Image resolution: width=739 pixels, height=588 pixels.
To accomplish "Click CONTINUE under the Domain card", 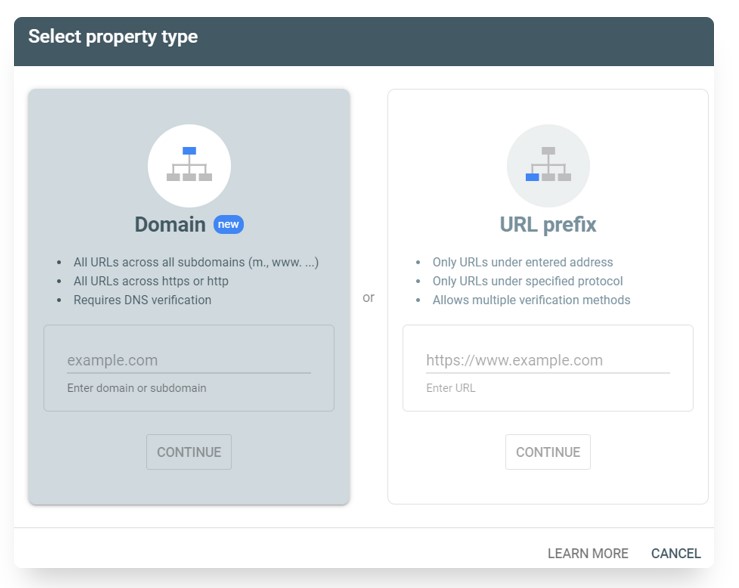I will coord(189,452).
